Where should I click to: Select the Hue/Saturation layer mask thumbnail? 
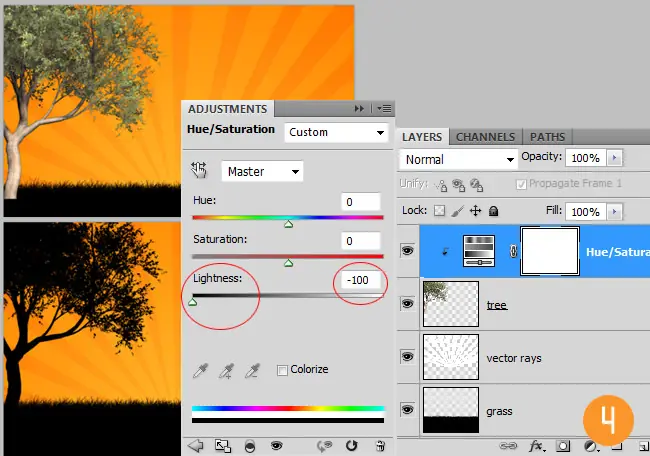point(550,251)
